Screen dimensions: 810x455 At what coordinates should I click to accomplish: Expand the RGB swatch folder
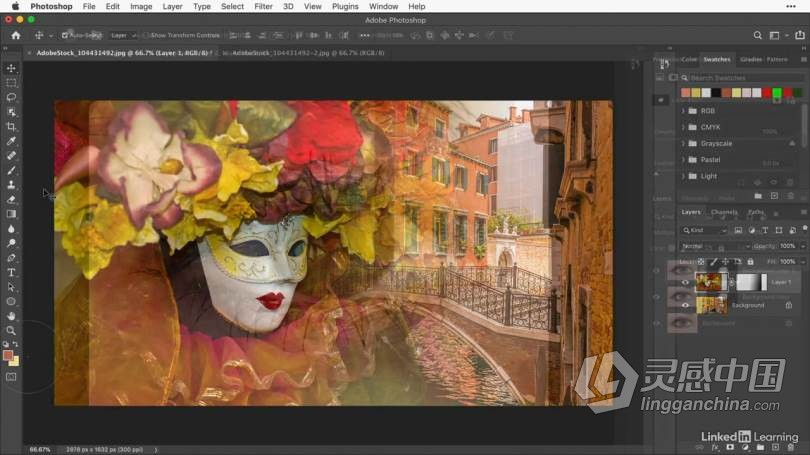click(x=683, y=111)
